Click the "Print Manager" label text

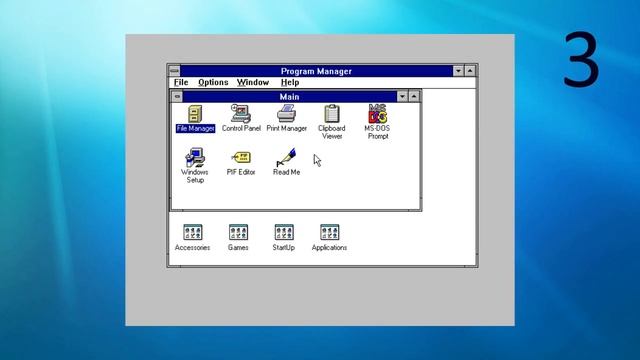point(287,128)
